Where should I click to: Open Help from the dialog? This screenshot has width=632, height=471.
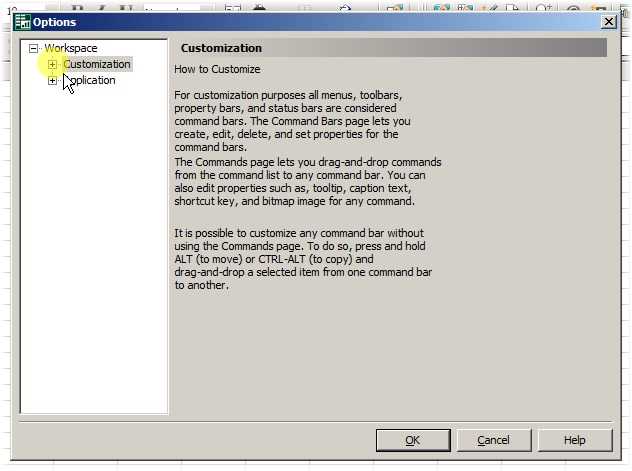(x=574, y=440)
